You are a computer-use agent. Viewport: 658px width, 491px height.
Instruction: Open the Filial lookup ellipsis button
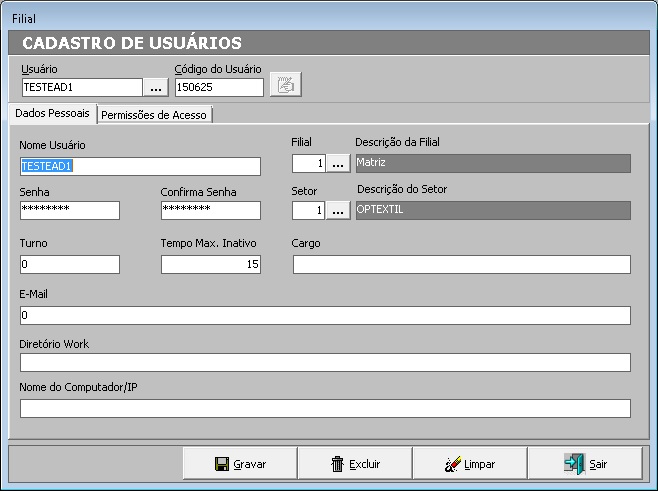click(x=338, y=163)
